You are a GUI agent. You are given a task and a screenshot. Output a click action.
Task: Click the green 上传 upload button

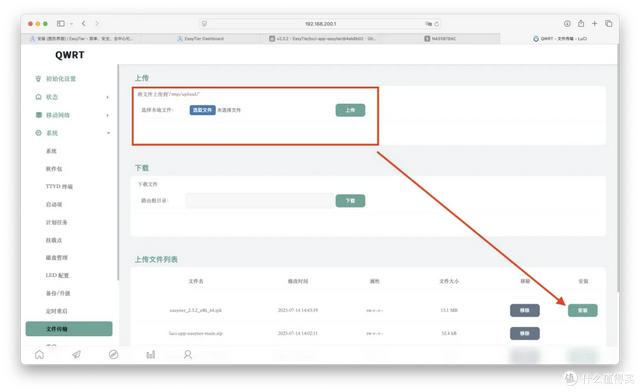pyautogui.click(x=350, y=110)
